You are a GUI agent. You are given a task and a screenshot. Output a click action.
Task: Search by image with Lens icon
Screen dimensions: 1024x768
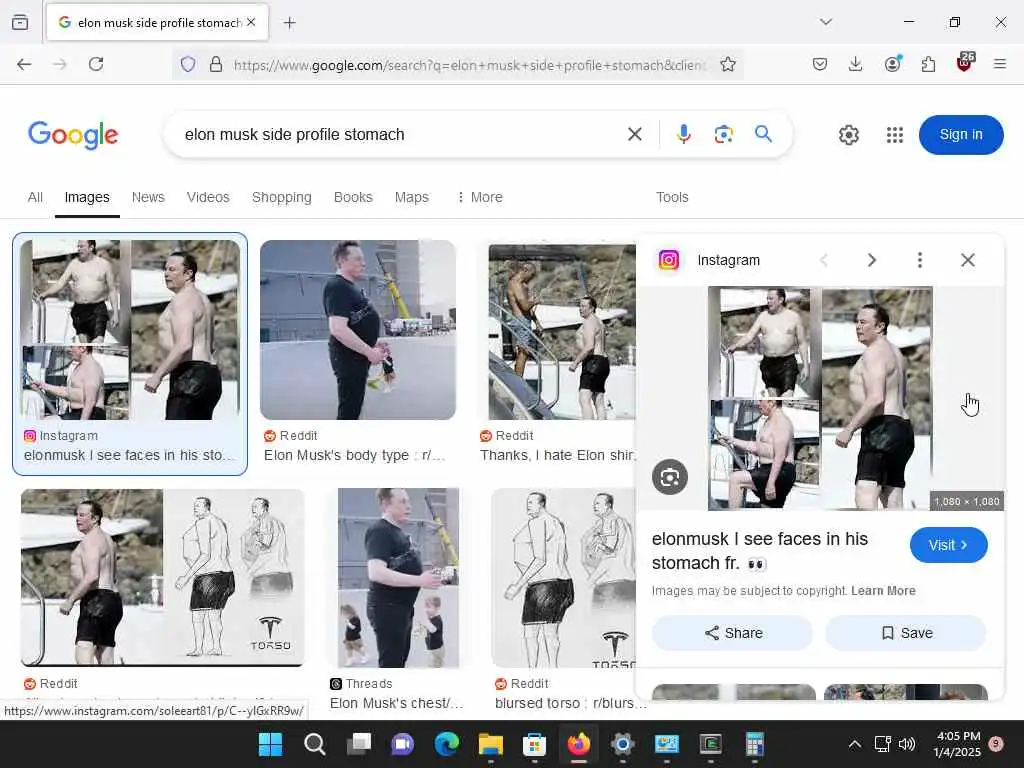click(x=724, y=135)
